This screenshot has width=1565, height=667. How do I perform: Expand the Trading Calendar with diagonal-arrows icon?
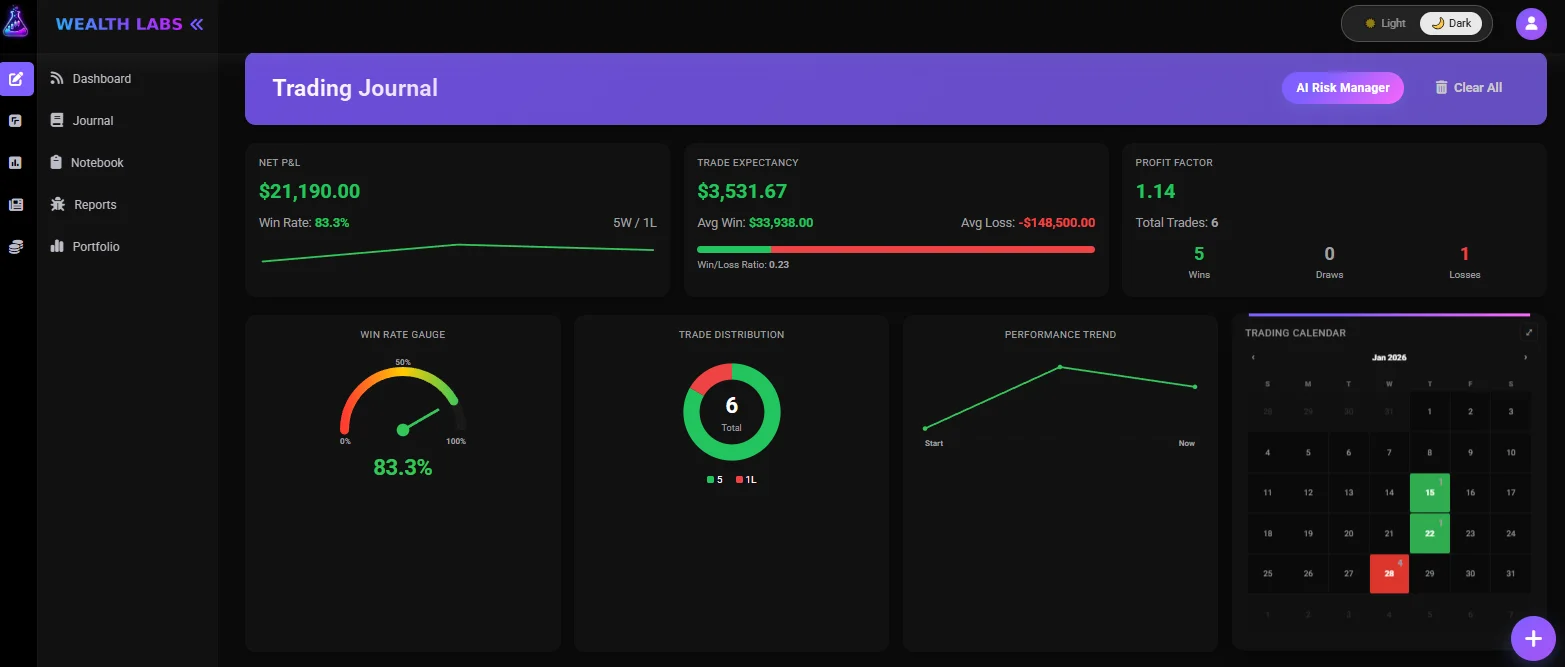point(1528,331)
